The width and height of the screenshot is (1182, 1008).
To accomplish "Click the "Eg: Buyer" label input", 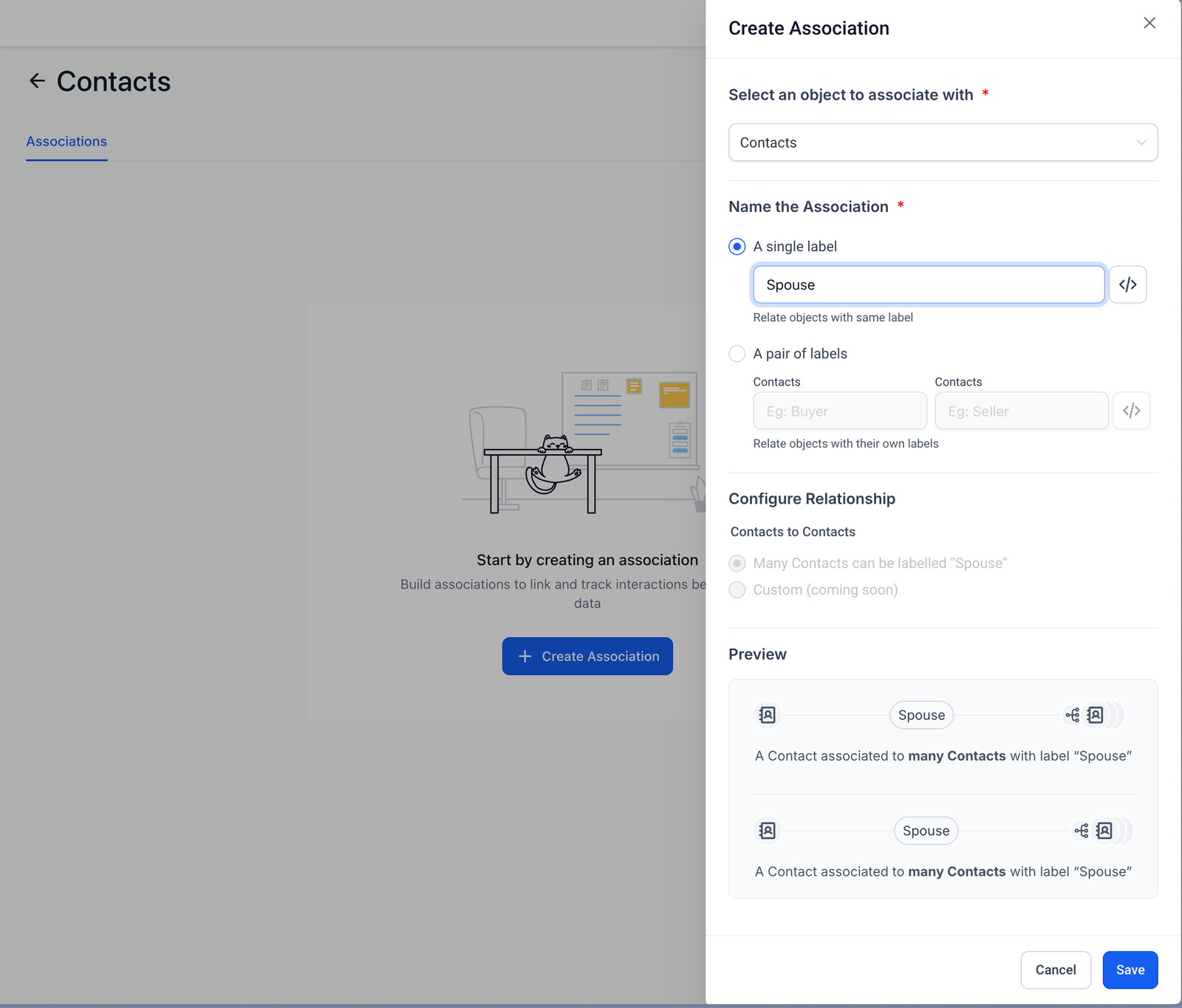I will (839, 411).
